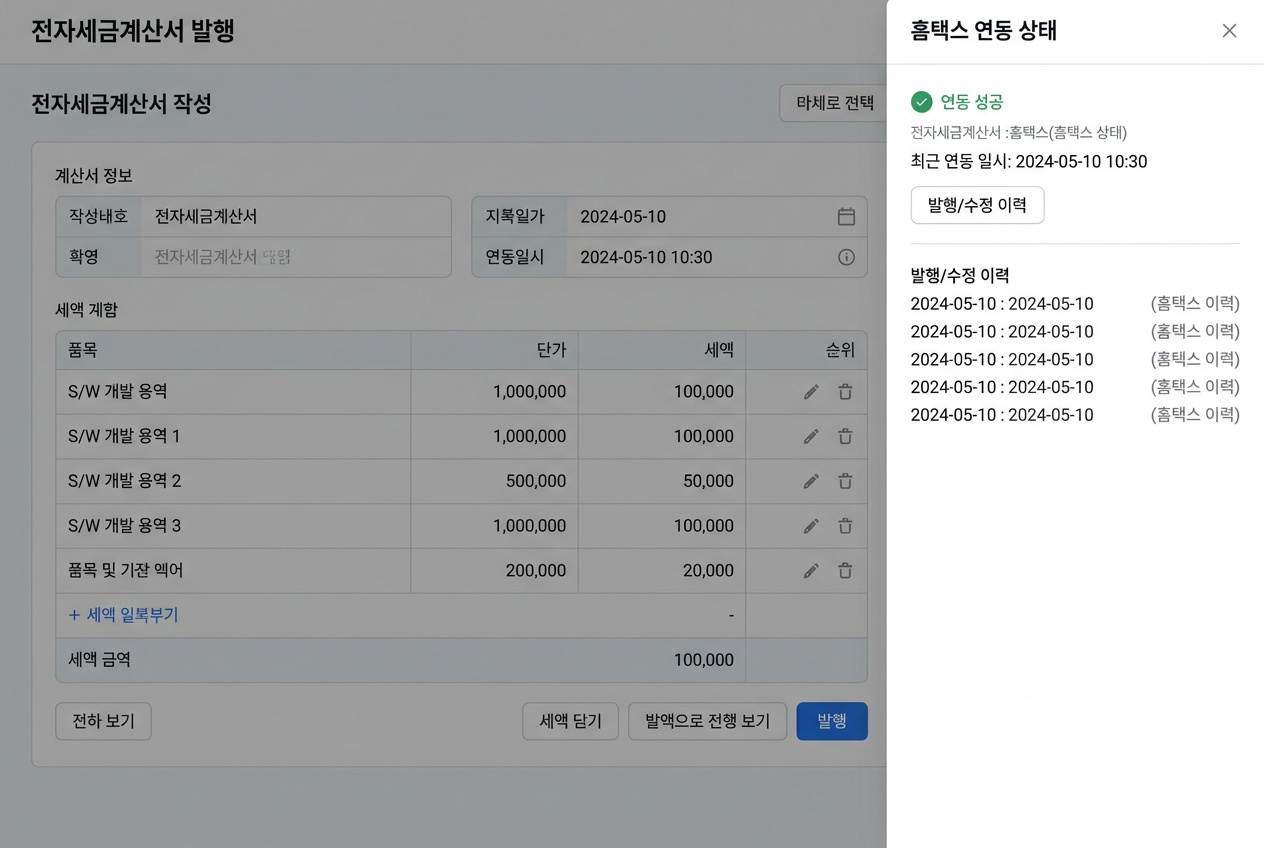The width and height of the screenshot is (1264, 848).
Task: Click first 홈택스 이력 history entry
Action: tap(1075, 303)
